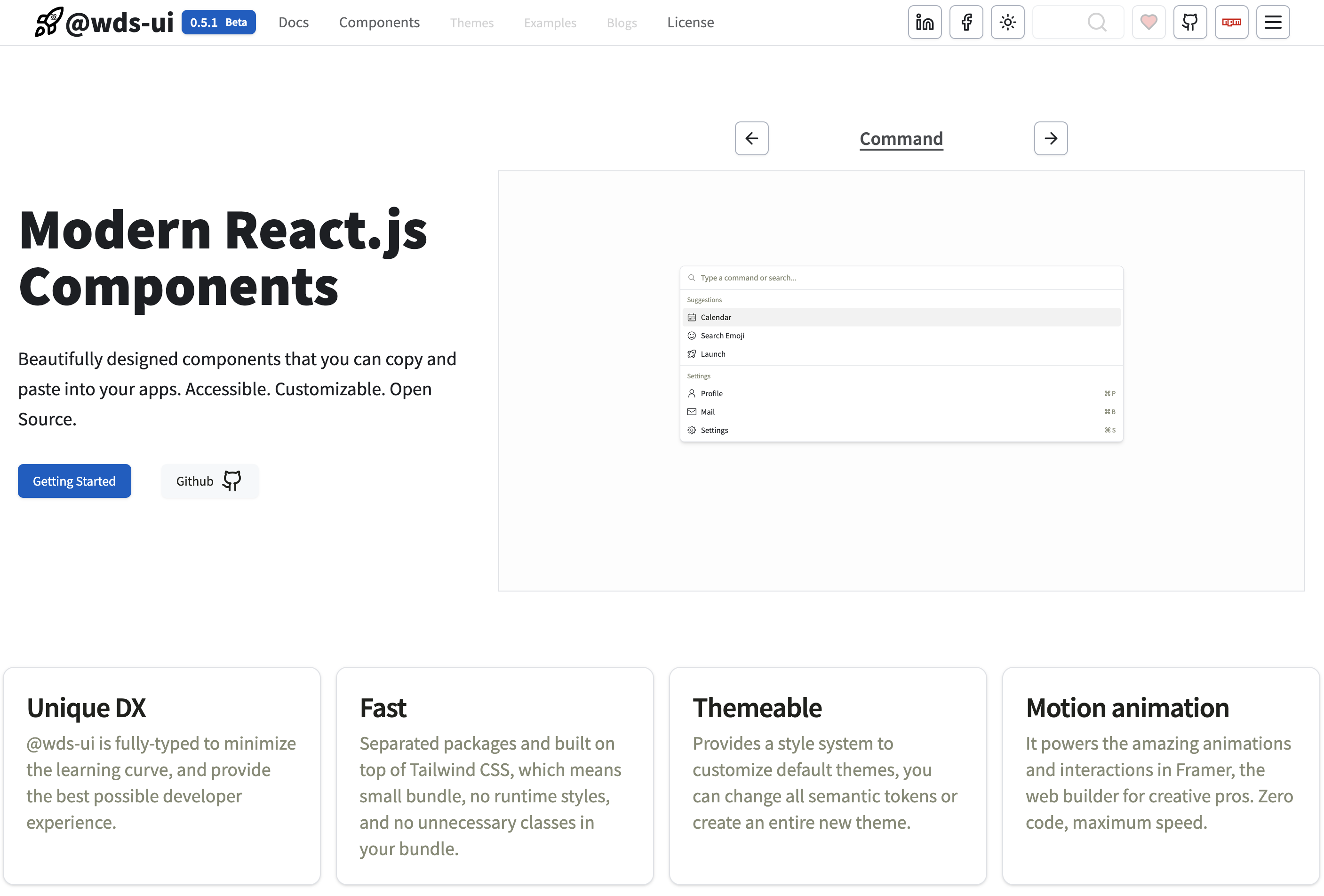The height and width of the screenshot is (896, 1324).
Task: Follow the Command heading link
Action: click(x=901, y=138)
